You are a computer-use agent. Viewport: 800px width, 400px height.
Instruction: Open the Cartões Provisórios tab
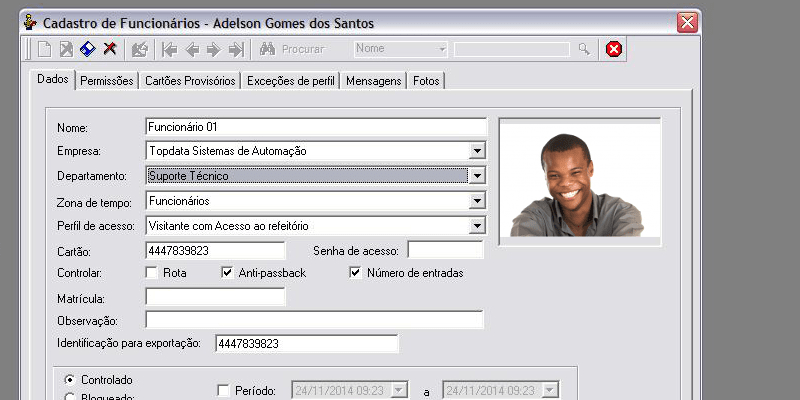point(190,81)
